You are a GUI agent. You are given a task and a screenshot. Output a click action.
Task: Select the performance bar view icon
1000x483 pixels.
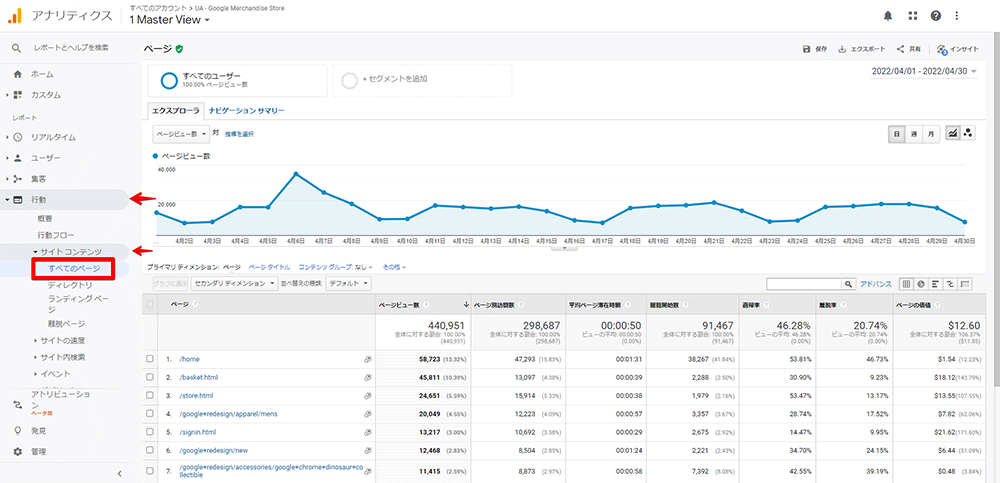coord(936,283)
